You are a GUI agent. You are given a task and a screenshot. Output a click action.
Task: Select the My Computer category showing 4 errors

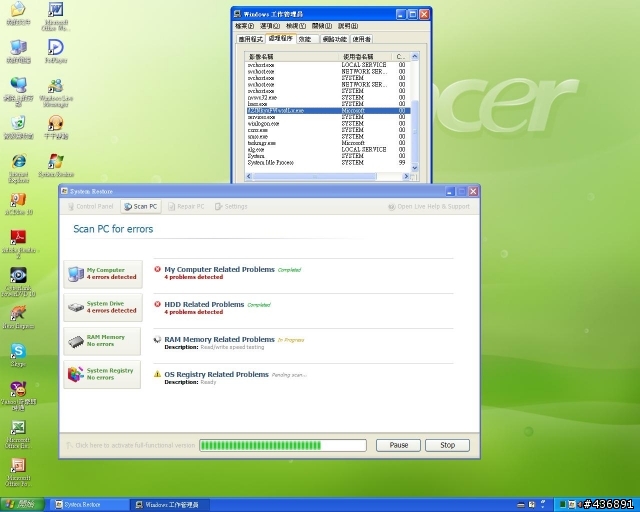[x=103, y=274]
